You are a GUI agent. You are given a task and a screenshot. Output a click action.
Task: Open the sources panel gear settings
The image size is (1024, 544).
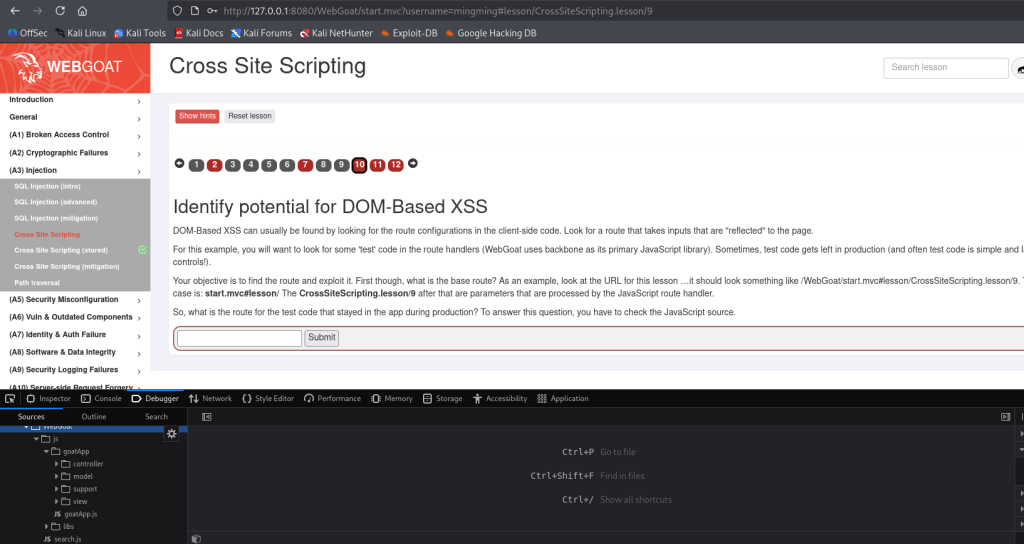point(172,434)
